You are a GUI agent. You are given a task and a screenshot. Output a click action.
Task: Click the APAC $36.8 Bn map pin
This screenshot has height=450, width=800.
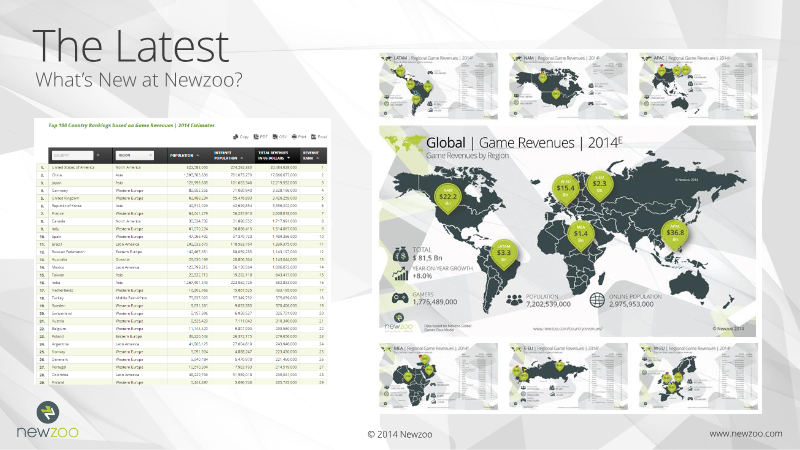click(675, 234)
